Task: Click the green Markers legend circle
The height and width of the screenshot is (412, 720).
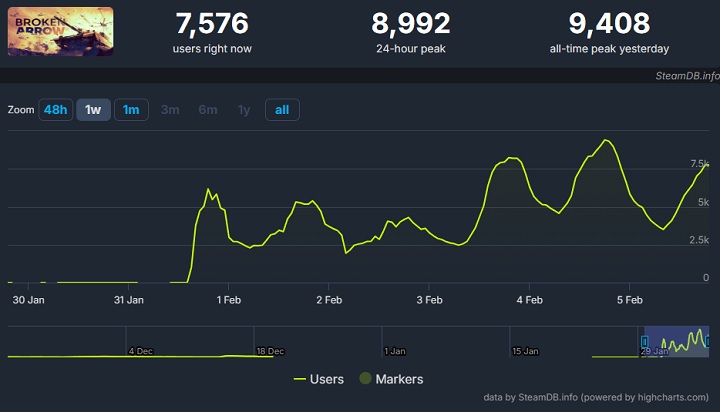Action: pyautogui.click(x=365, y=379)
